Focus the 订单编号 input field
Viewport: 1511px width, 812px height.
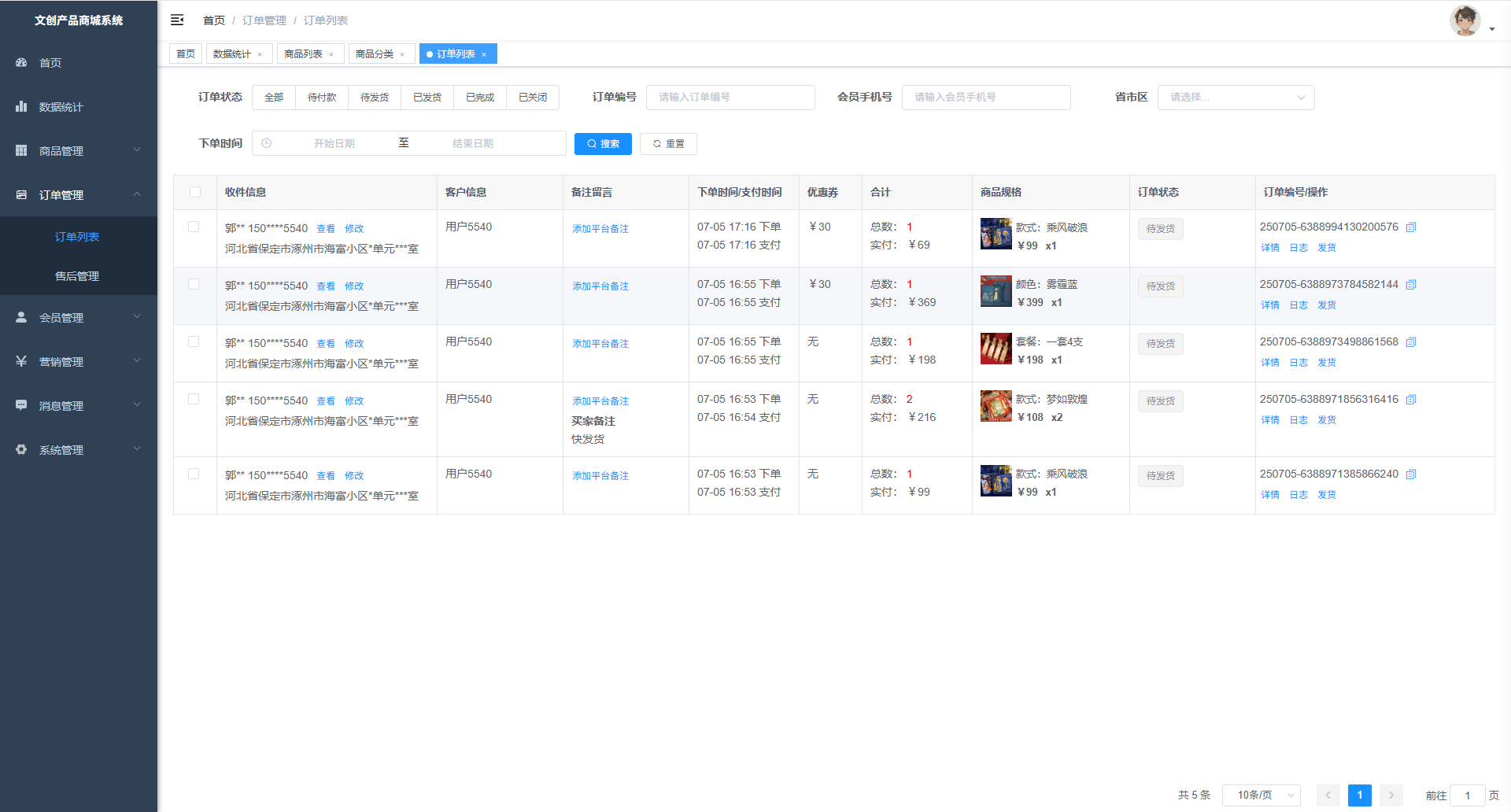pos(730,98)
